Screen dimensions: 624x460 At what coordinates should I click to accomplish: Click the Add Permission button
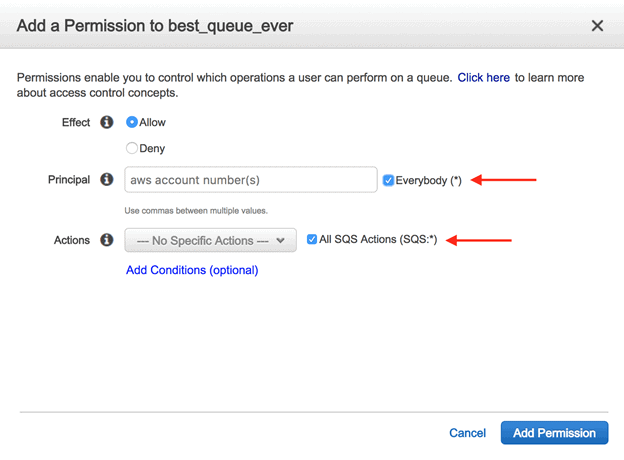coord(554,433)
